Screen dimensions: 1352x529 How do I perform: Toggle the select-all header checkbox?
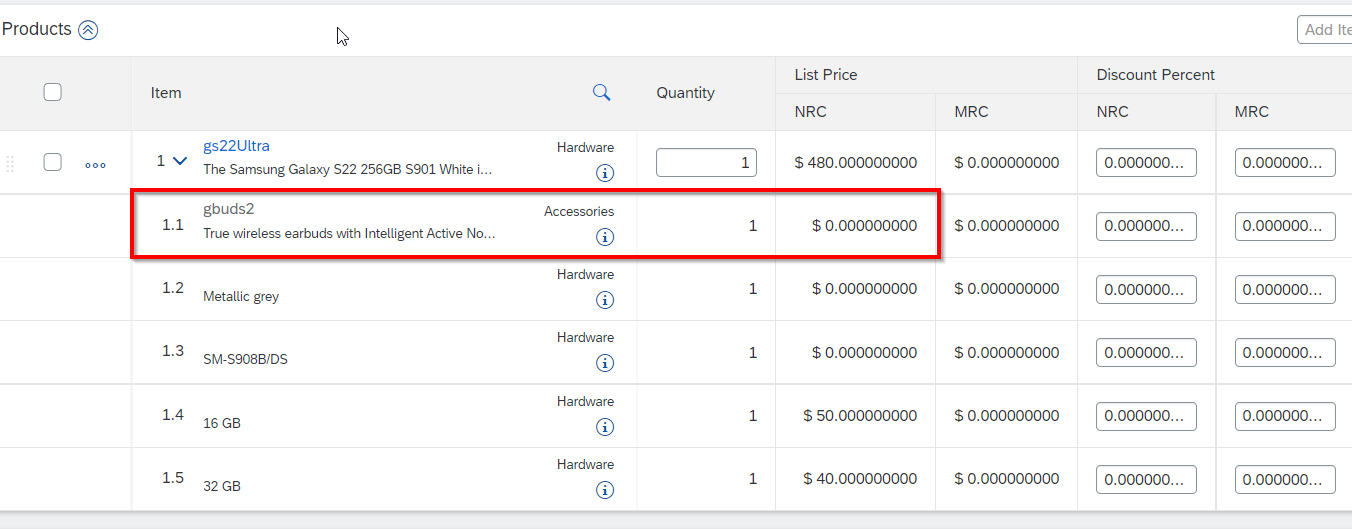tap(53, 92)
